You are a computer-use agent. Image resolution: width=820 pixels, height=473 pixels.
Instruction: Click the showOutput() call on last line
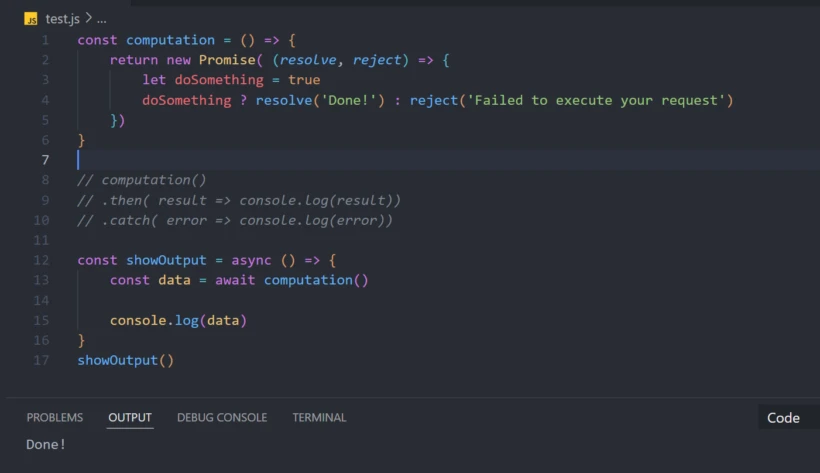125,360
